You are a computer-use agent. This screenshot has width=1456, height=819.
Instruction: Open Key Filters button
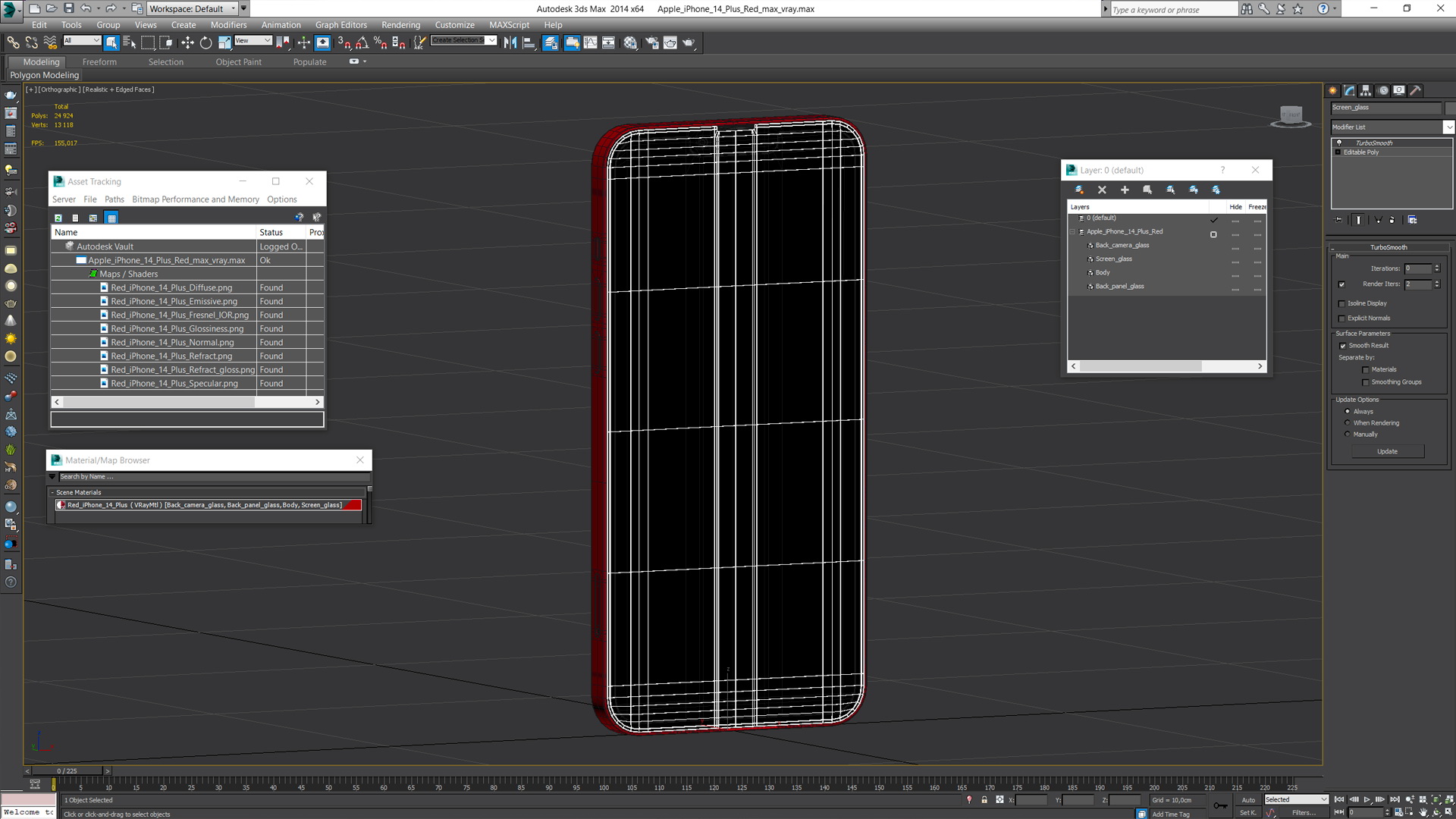1304,813
